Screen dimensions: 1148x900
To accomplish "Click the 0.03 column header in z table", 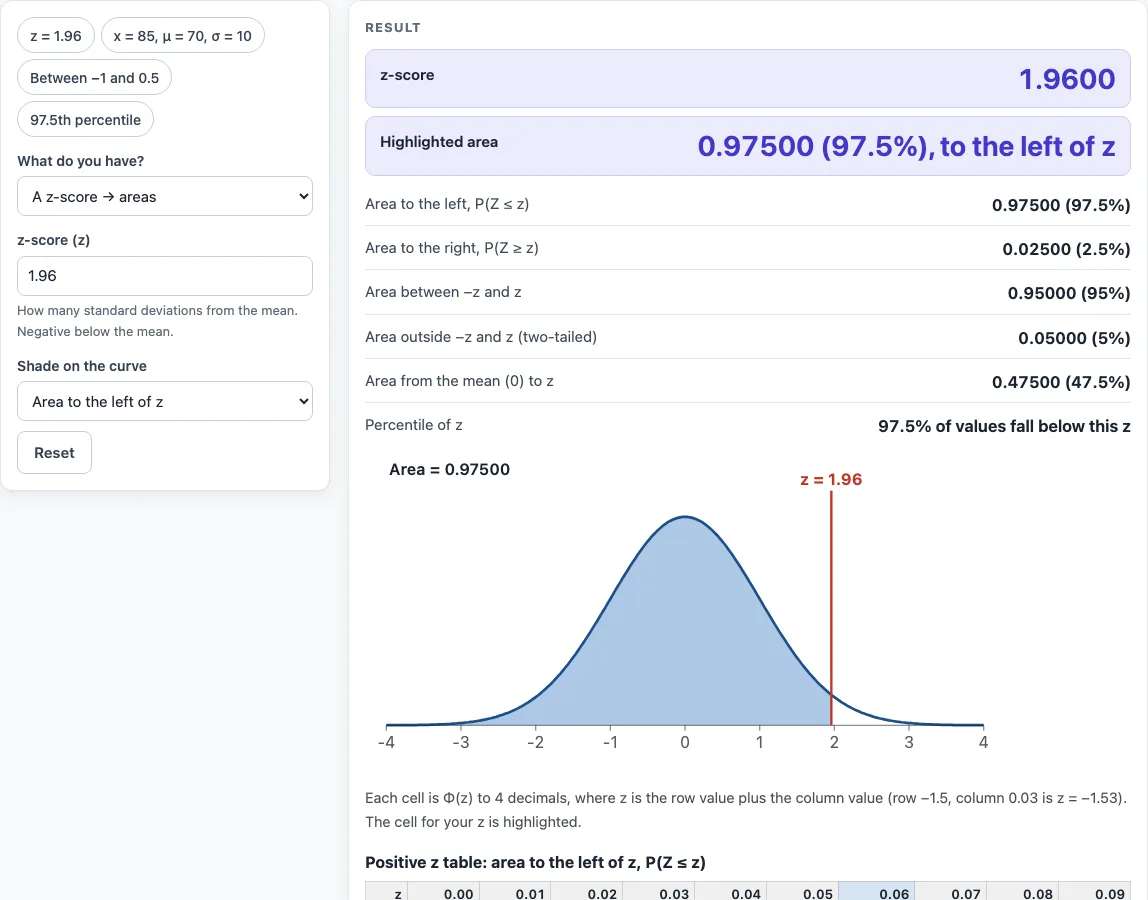I will [660, 891].
